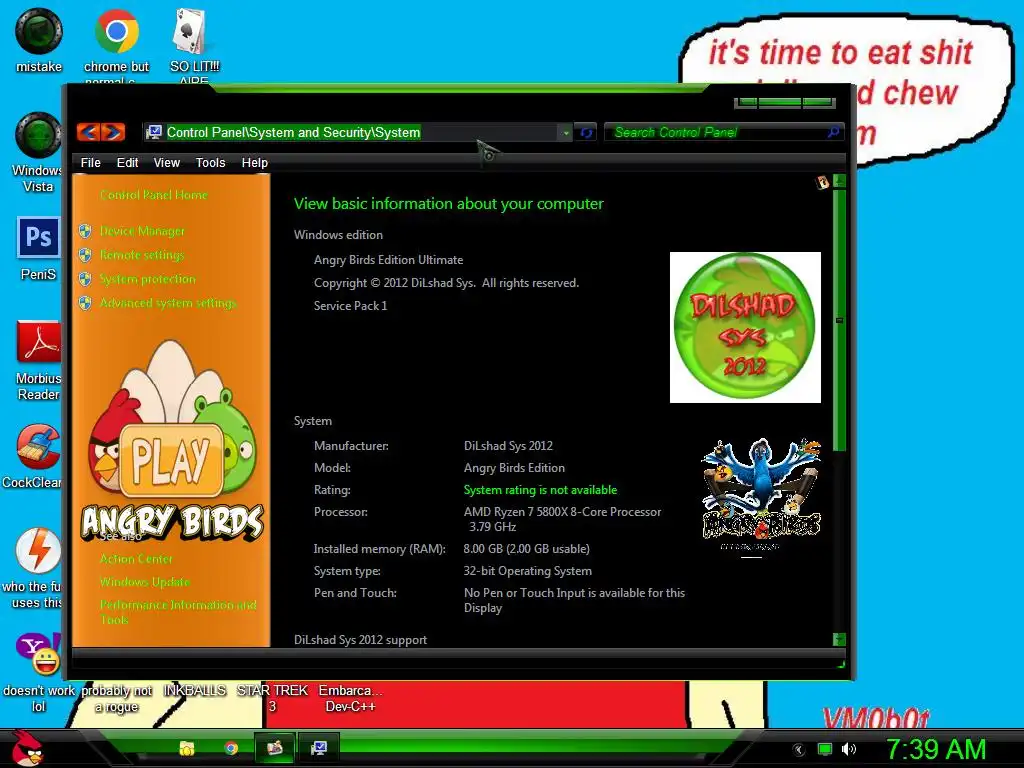Viewport: 1024px width, 768px height.
Task: Click the shield icon beside System protection
Action: (85, 279)
